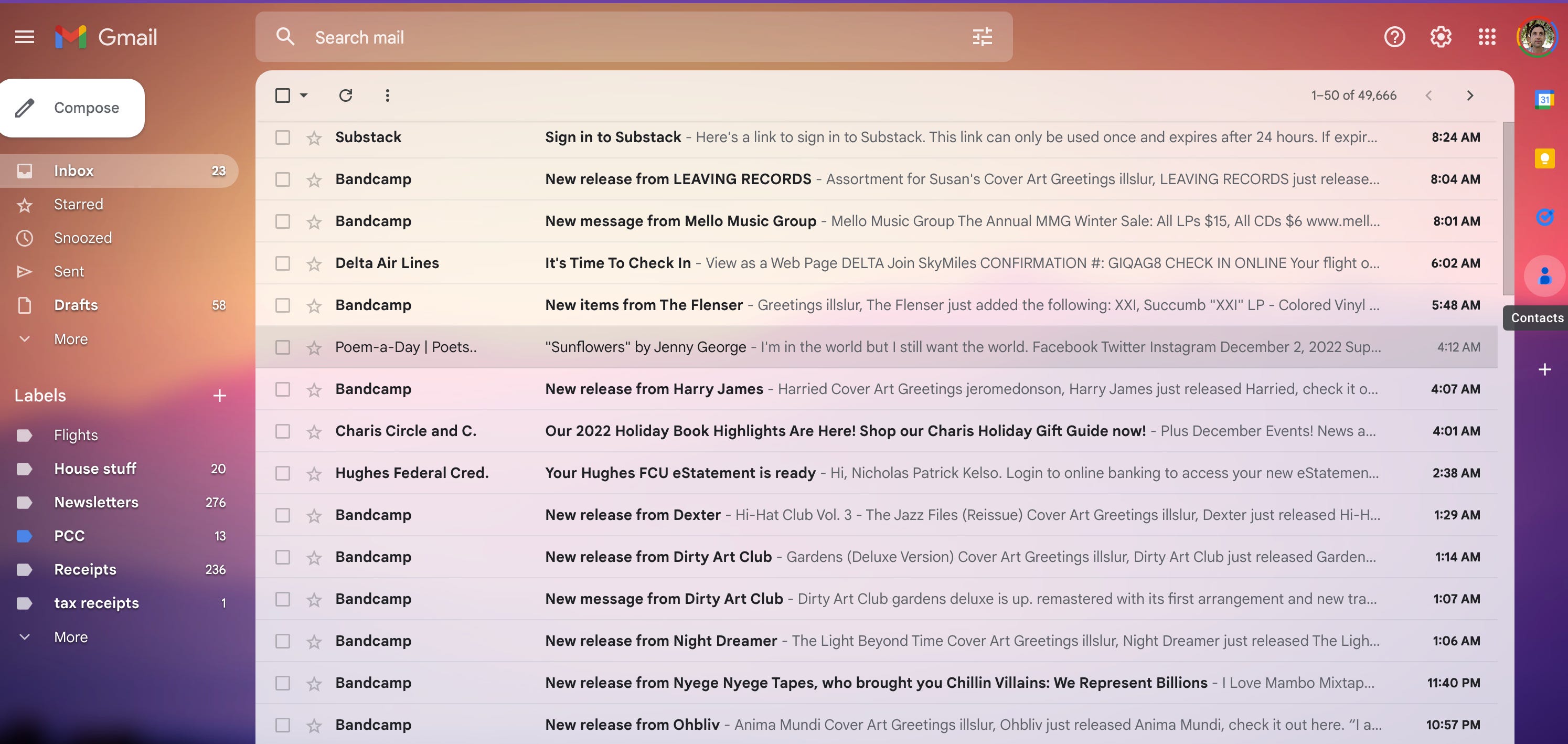This screenshot has width=1568, height=744.
Task: Open Google Tasks side panel icon
Action: click(1544, 217)
